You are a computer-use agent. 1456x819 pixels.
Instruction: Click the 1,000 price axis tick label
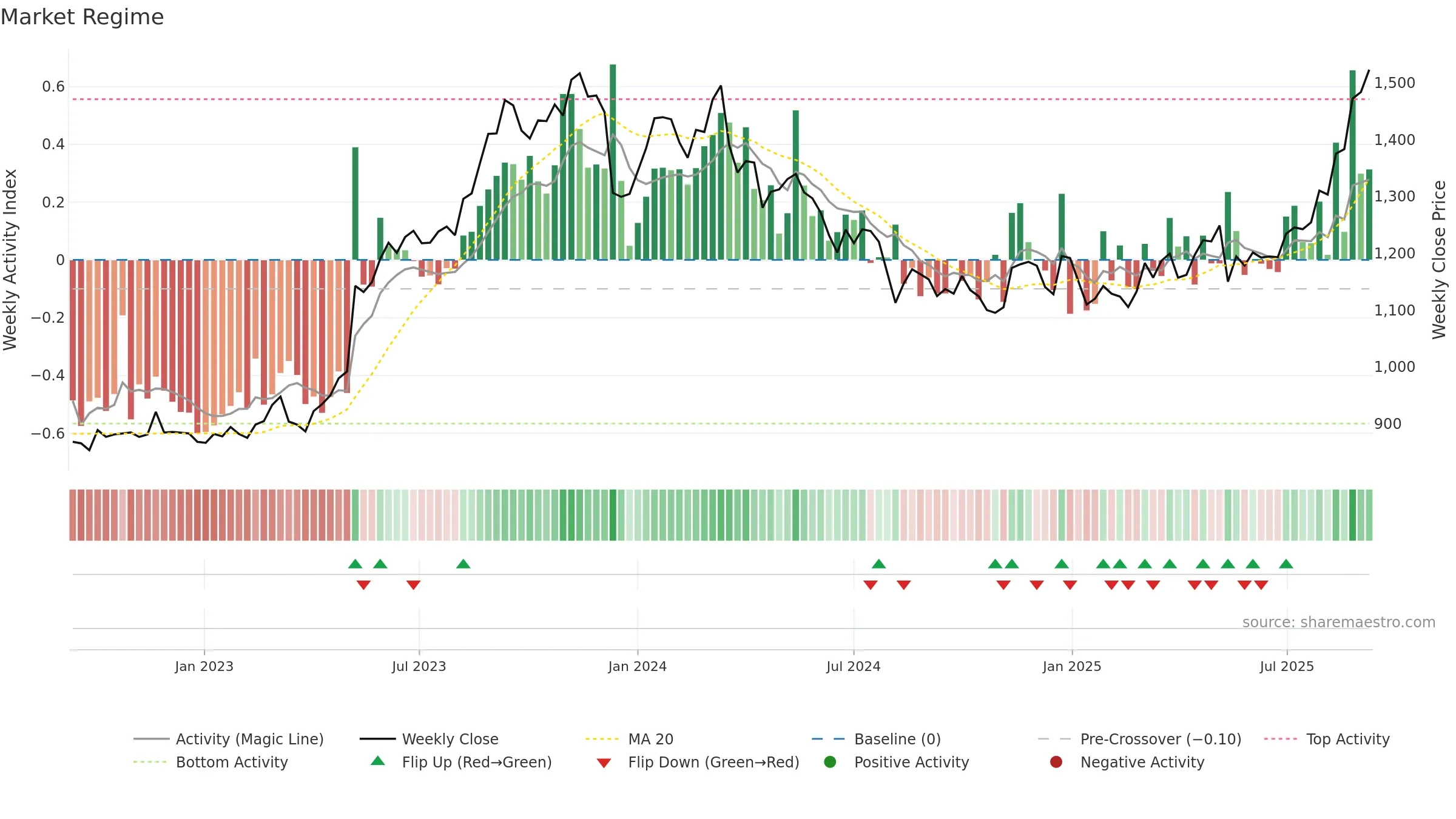pyautogui.click(x=1394, y=367)
